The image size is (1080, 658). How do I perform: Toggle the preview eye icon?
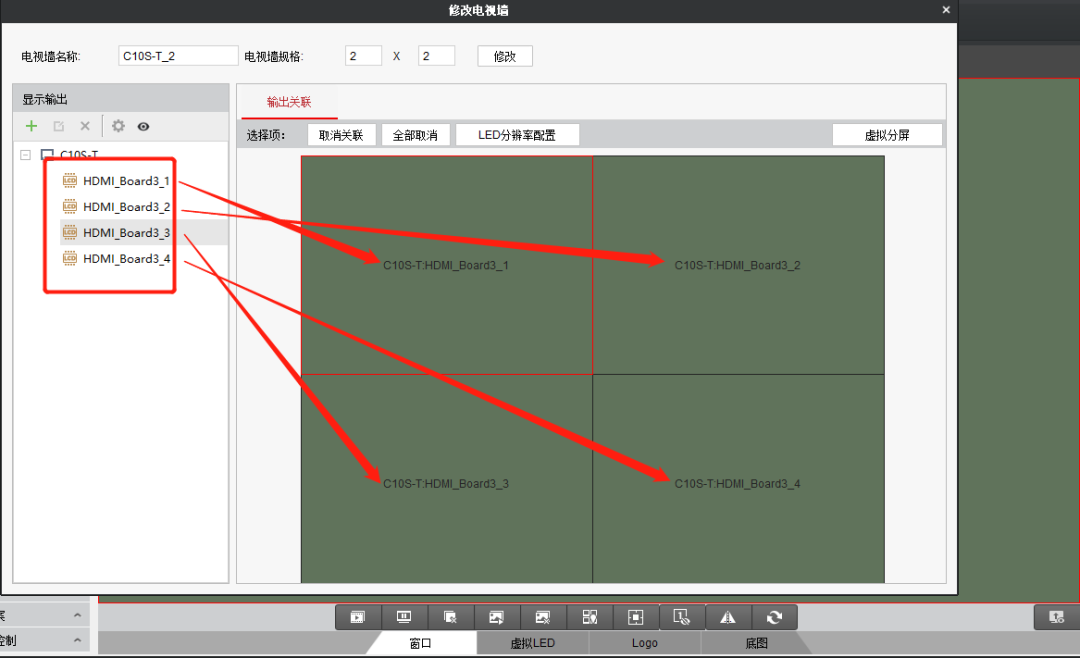point(143,126)
